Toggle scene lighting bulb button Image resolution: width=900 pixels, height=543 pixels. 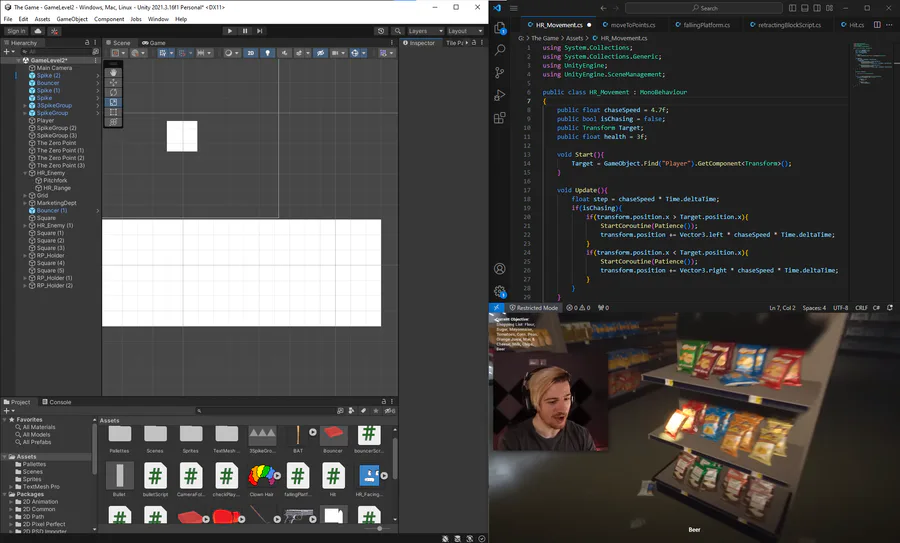(267, 53)
